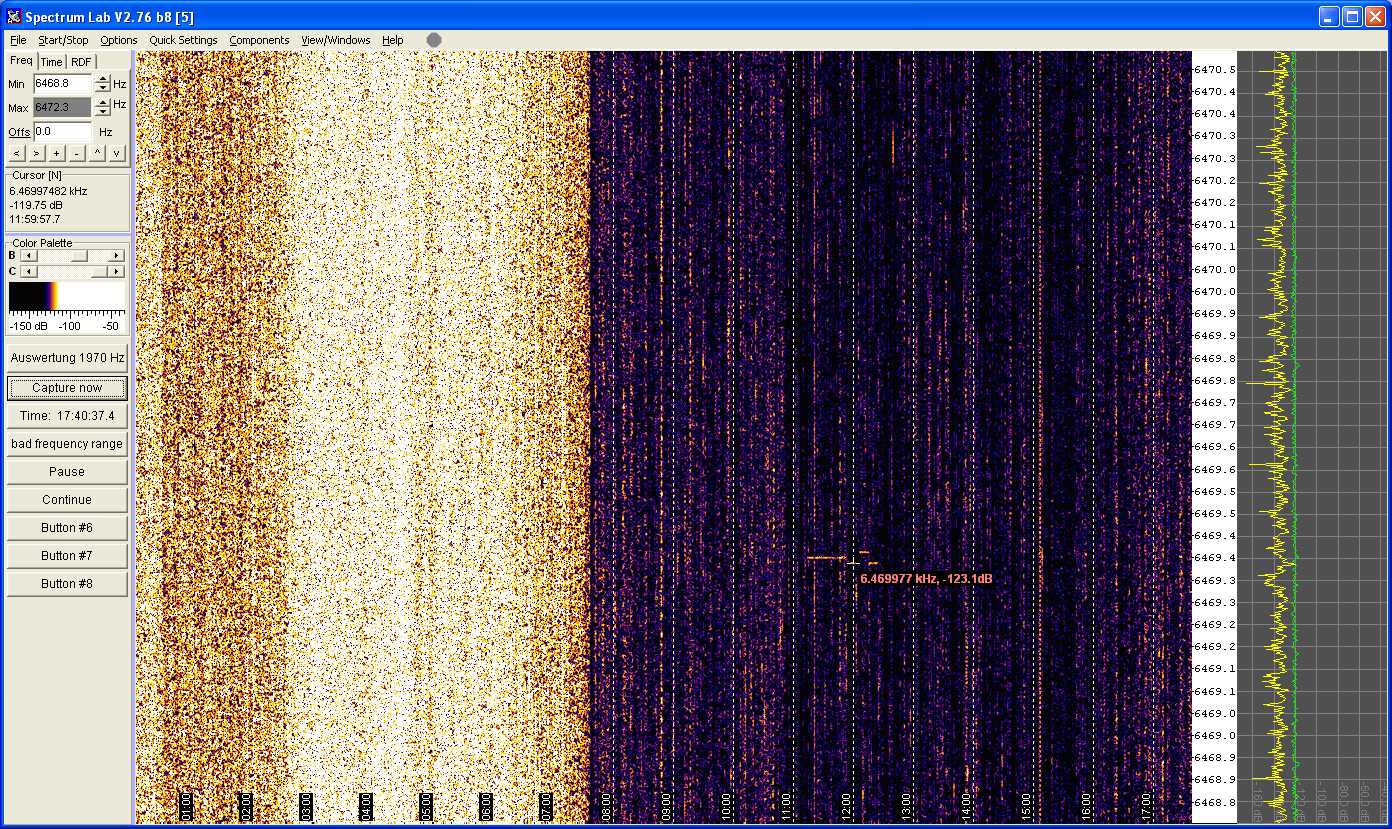Switch to the Time tab
This screenshot has height=829, width=1392.
click(51, 62)
